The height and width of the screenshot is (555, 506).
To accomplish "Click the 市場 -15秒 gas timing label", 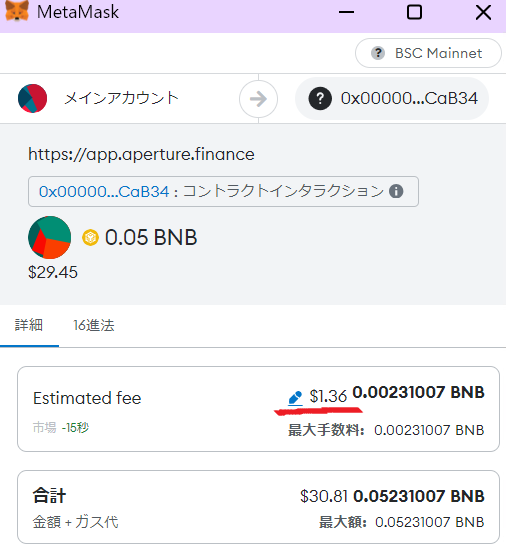I will (x=61, y=428).
